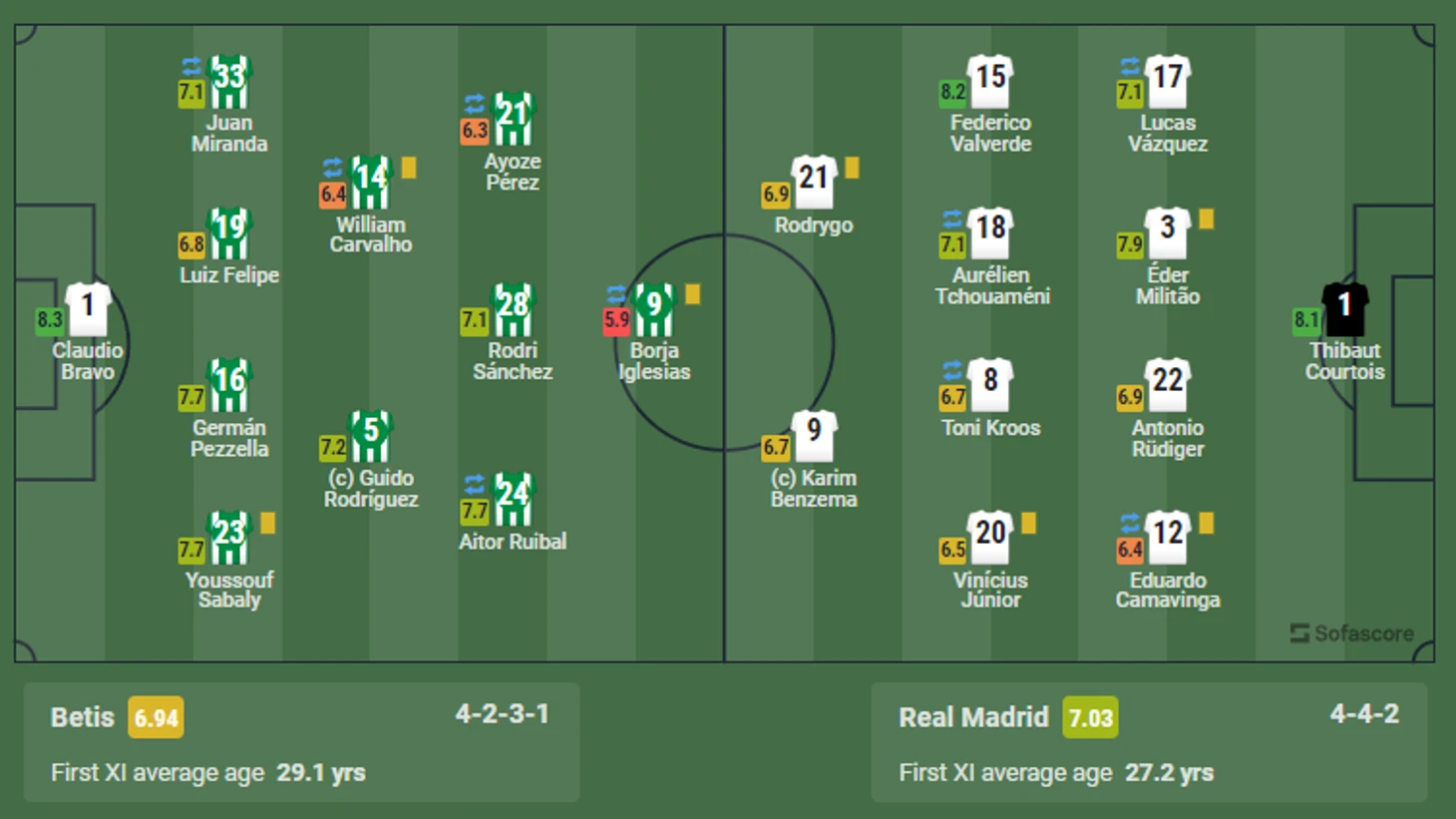Screen dimensions: 1456x819
Task: Click Rodrygo's yellow card icon
Action: click(852, 168)
